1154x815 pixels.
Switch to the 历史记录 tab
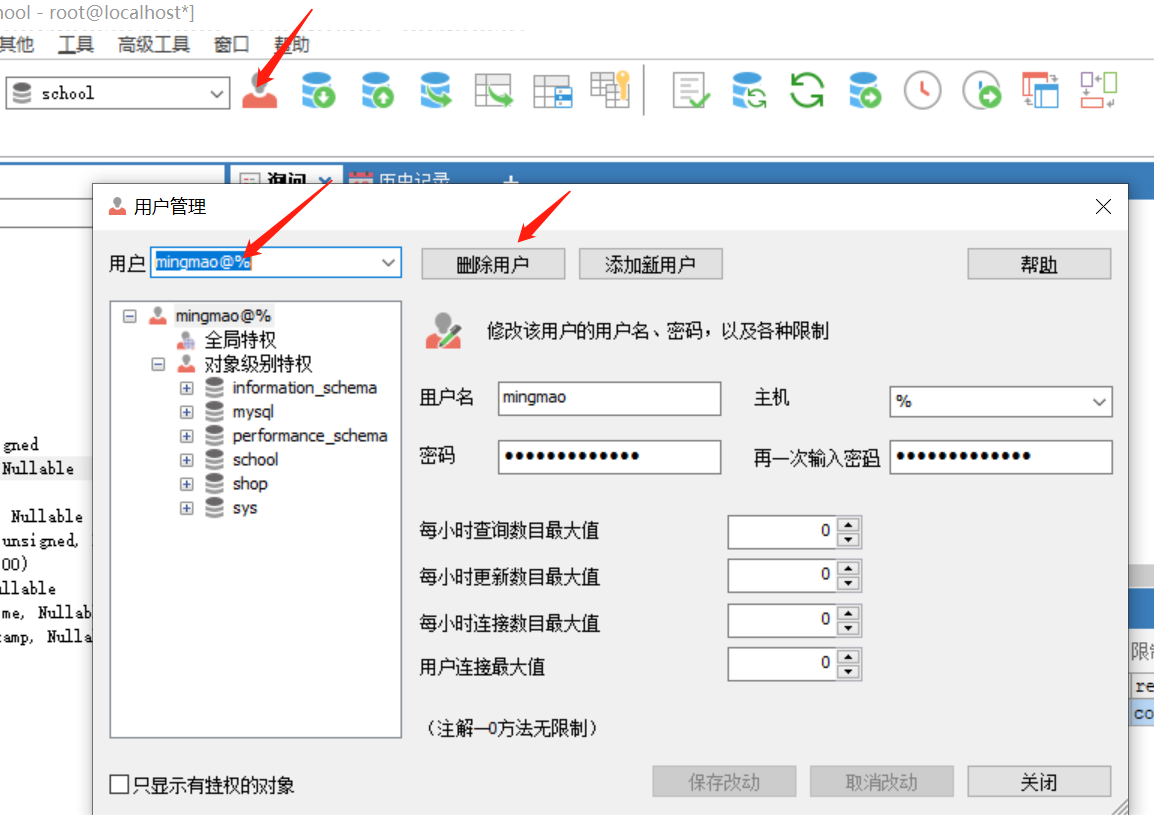414,178
